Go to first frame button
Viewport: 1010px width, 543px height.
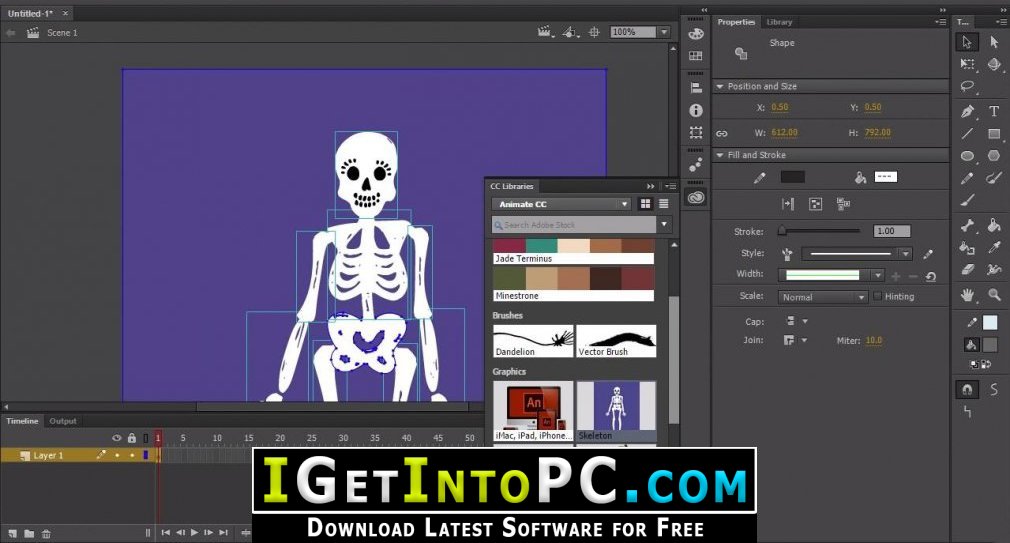pos(166,533)
